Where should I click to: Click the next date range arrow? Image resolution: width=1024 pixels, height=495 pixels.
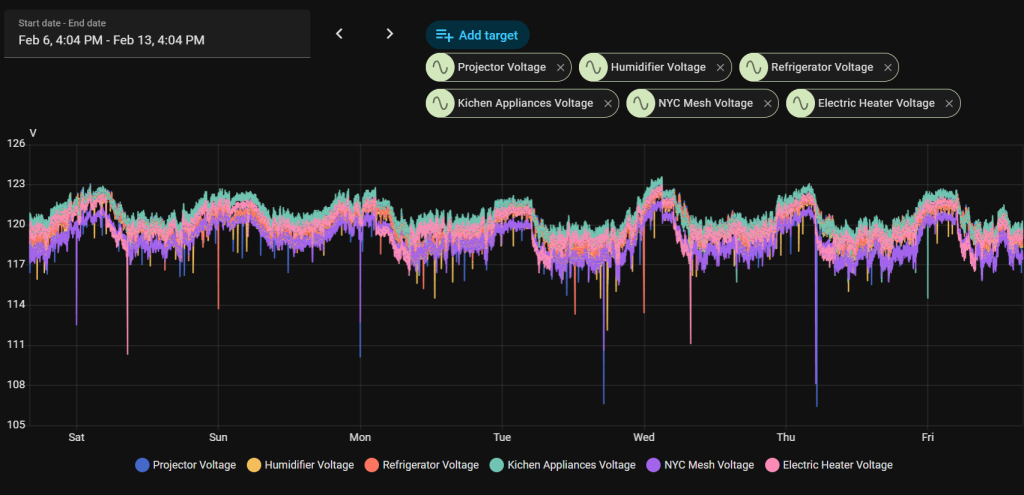pos(390,34)
